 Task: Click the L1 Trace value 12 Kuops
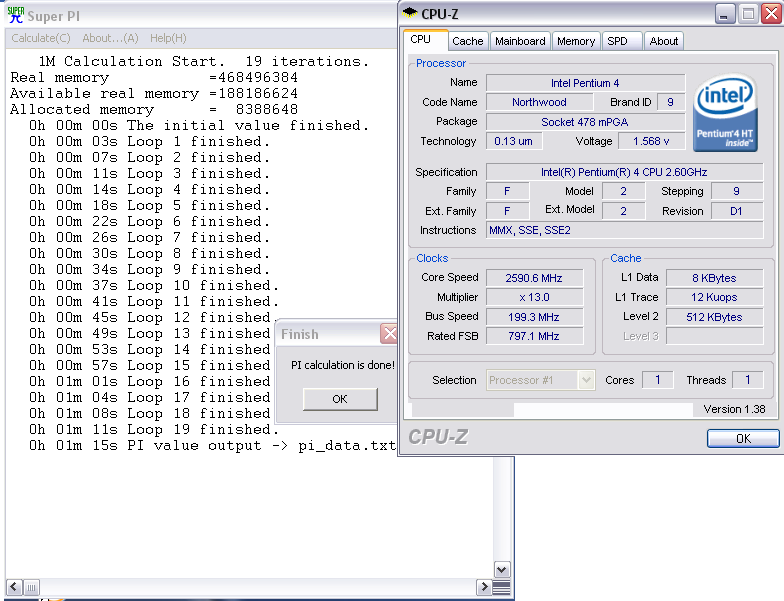point(714,297)
